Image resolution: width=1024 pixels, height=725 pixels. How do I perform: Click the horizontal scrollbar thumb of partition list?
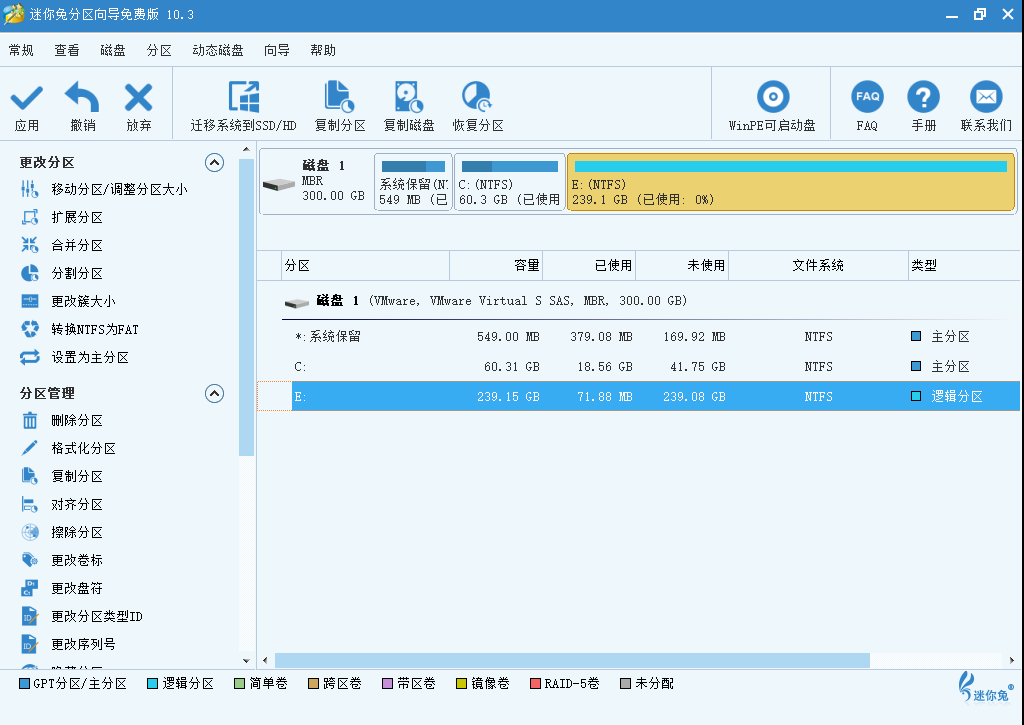pos(572,660)
